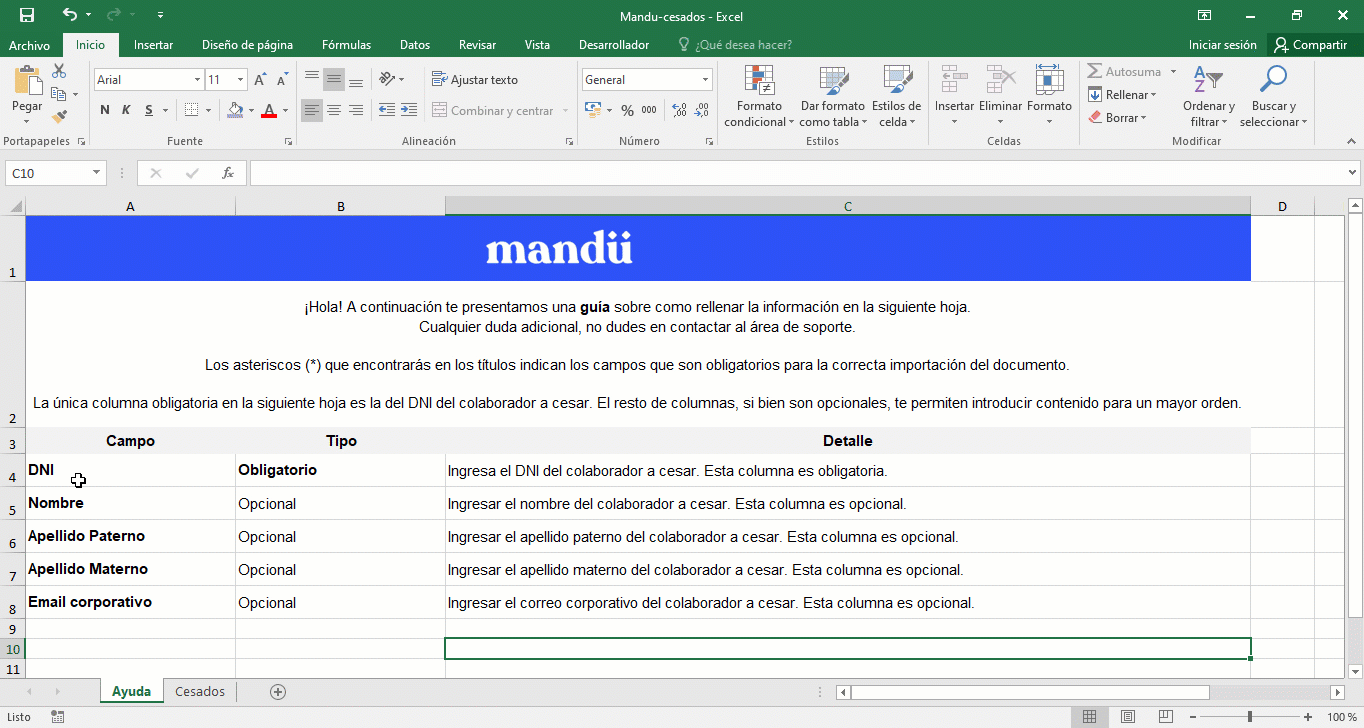The width and height of the screenshot is (1364, 728).
Task: Switch to the Fórmulas tab
Action: click(x=346, y=45)
